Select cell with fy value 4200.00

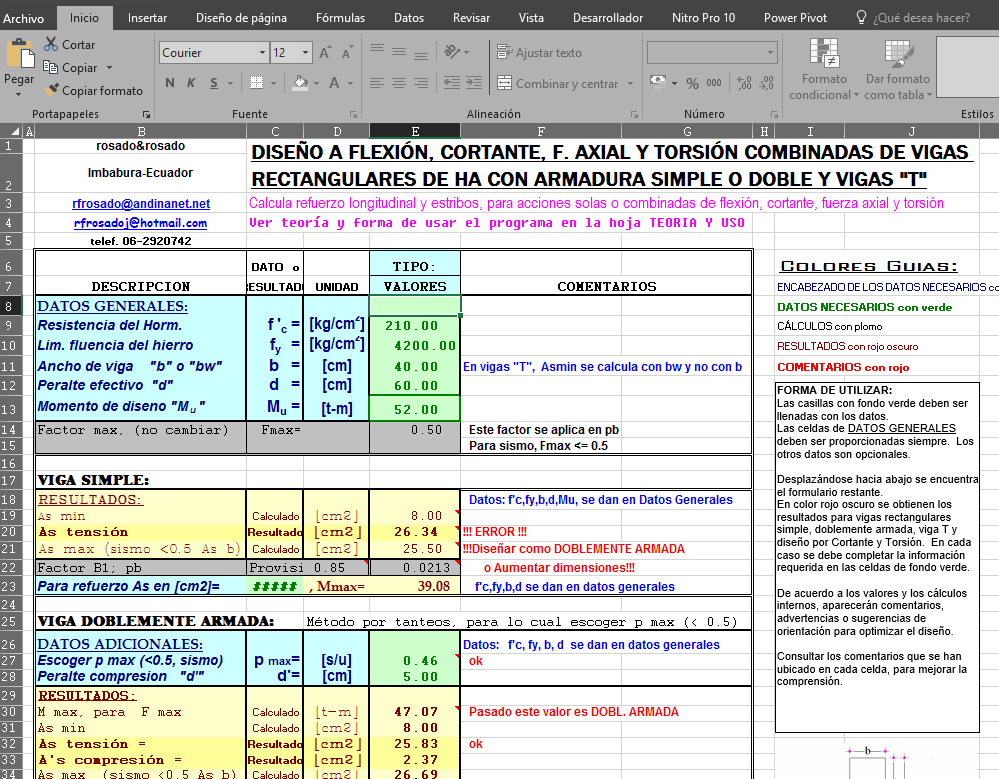tap(415, 345)
